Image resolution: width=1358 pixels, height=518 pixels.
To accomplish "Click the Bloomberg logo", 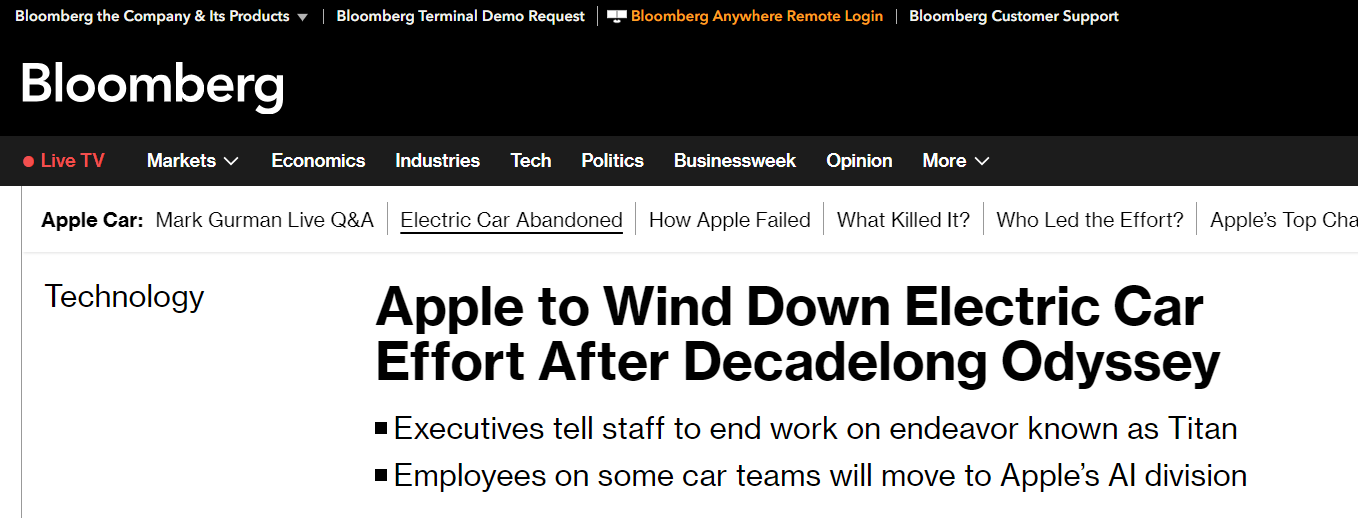I will 152,85.
